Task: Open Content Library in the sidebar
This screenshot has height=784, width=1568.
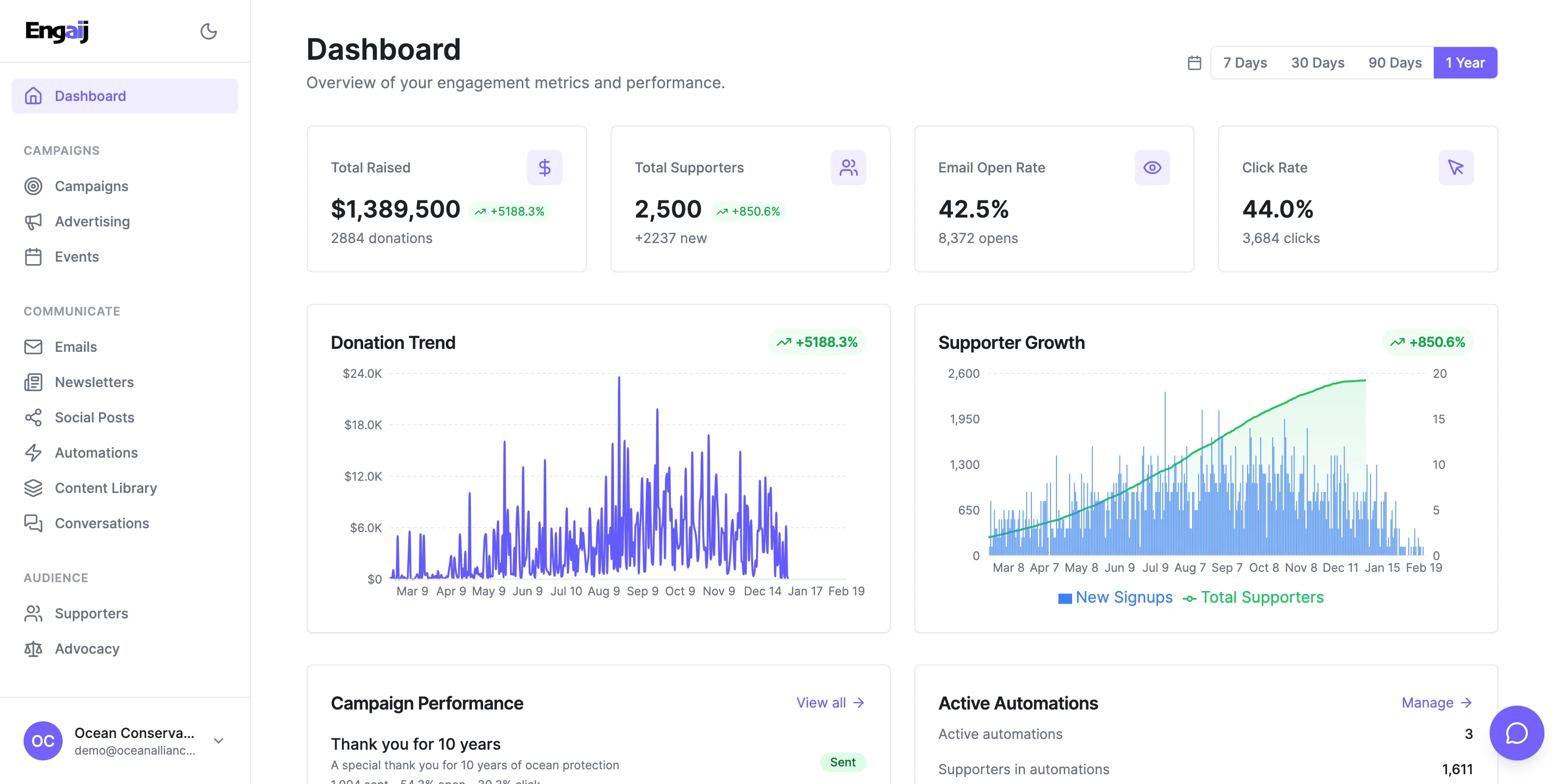Action: click(x=106, y=488)
